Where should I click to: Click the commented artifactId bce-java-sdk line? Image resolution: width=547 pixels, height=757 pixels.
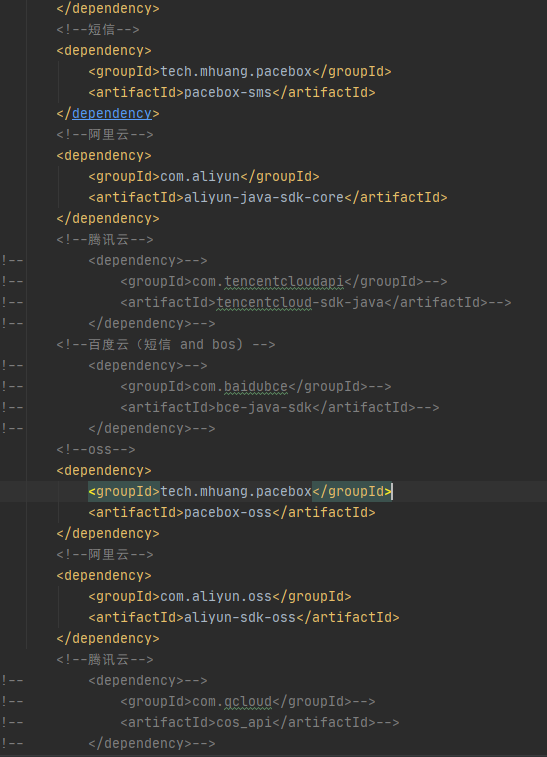(280, 407)
